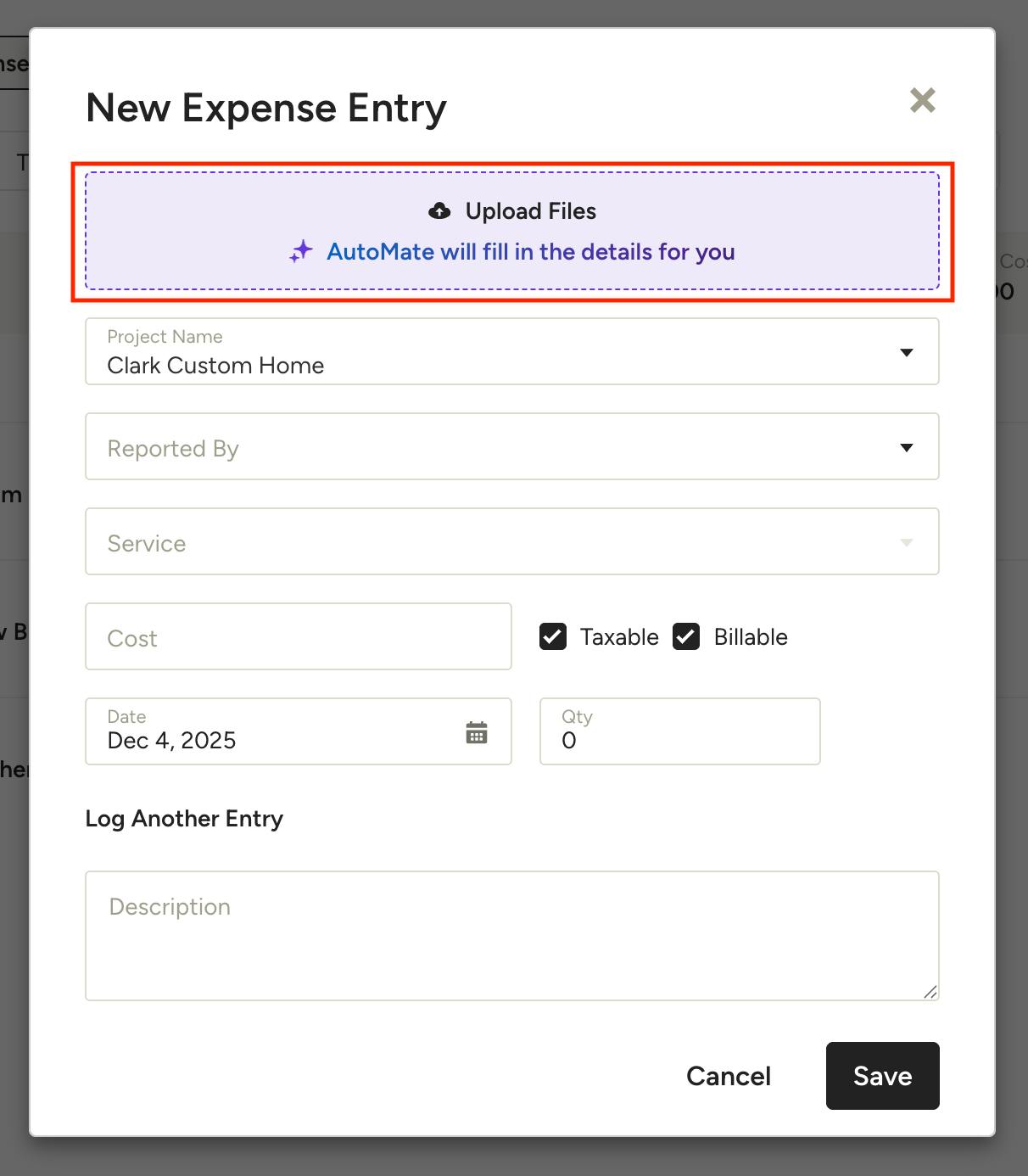
Task: Open the calendar date picker icon
Action: (477, 732)
